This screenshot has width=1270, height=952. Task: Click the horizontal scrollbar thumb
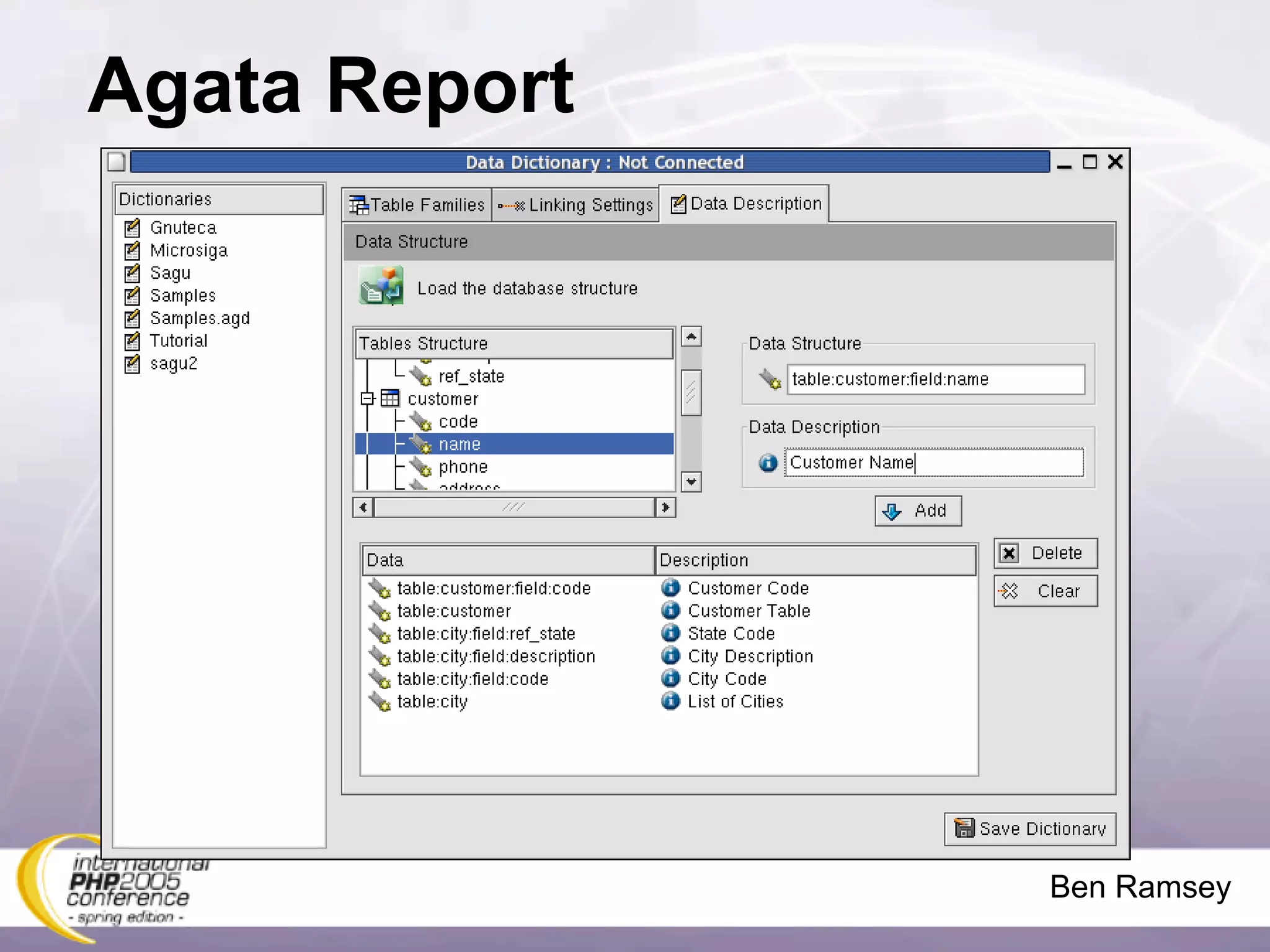pos(514,507)
